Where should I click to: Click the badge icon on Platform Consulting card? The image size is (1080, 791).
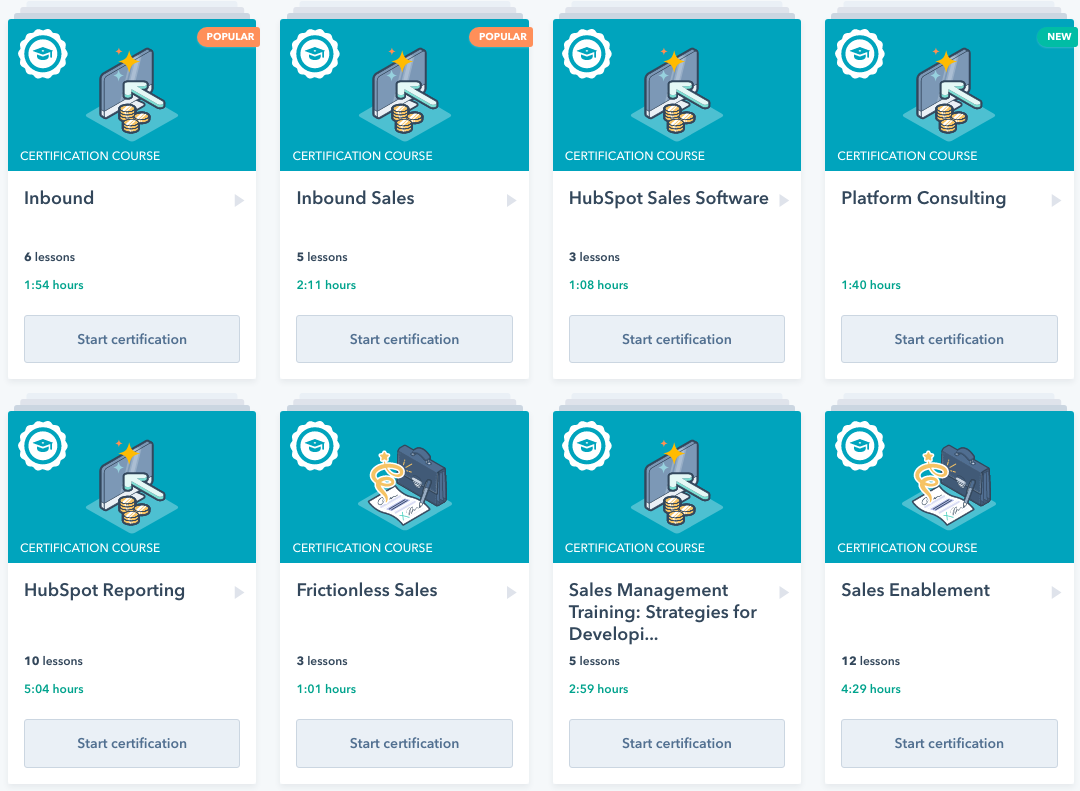[x=859, y=54]
